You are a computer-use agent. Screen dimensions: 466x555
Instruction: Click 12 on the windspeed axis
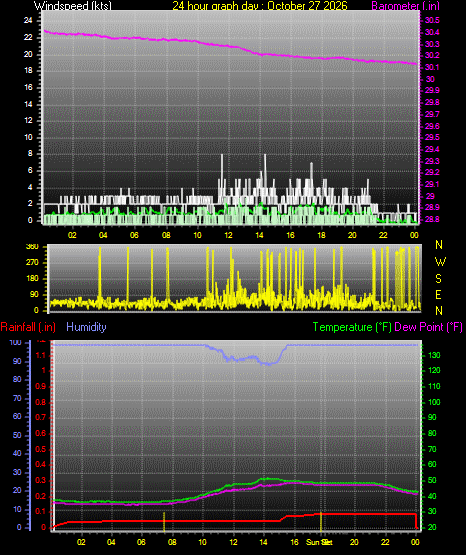tap(28, 120)
